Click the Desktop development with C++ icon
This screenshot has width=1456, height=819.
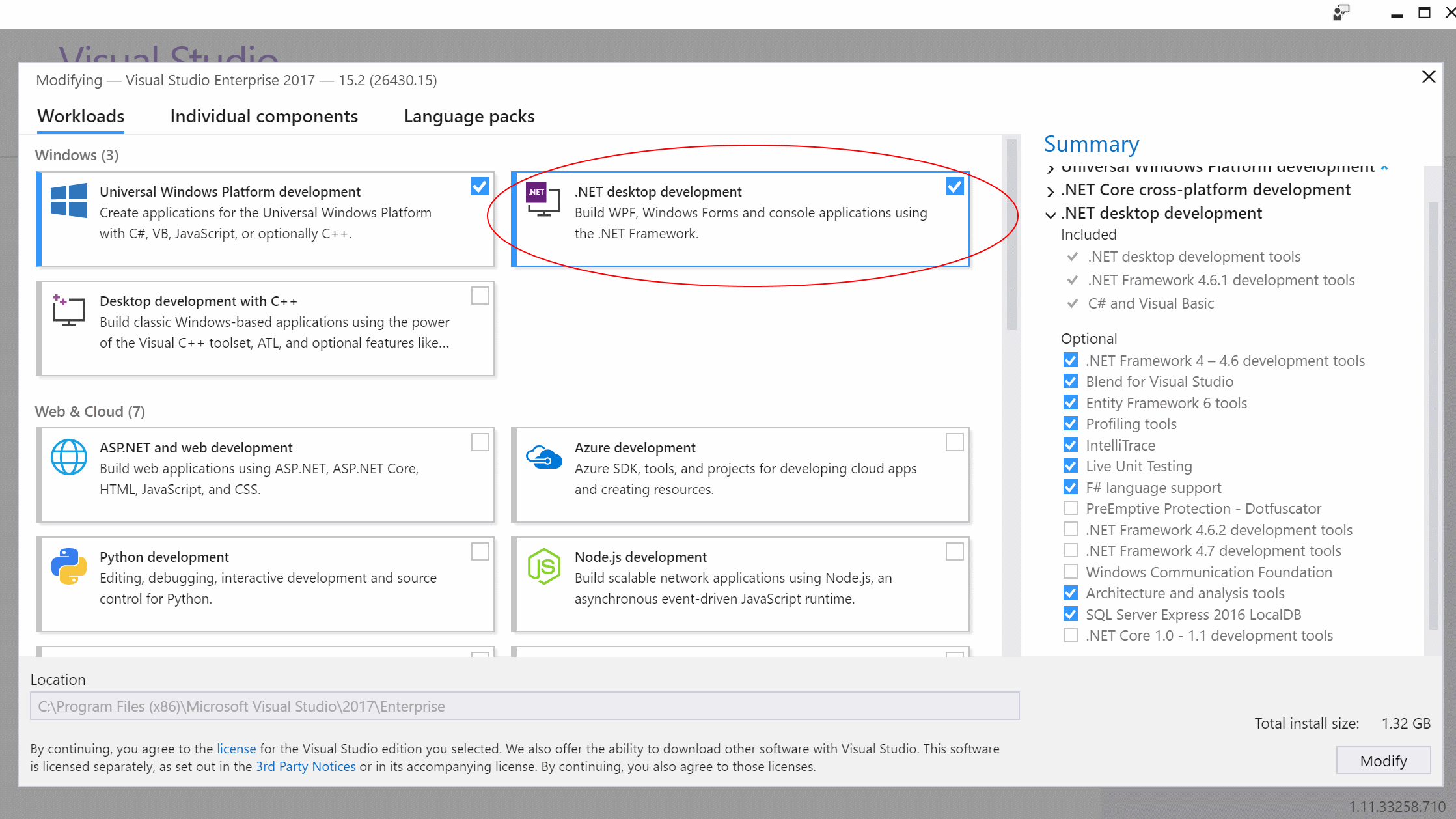point(68,310)
